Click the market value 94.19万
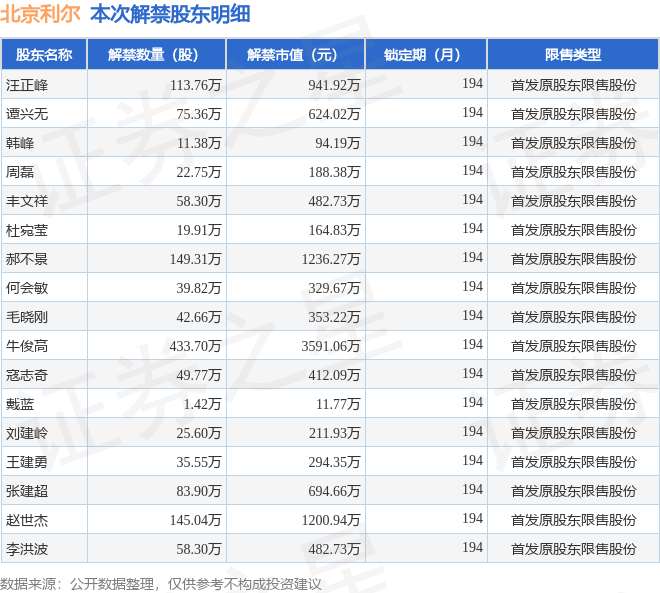Image resolution: width=660 pixels, height=593 pixels. click(338, 143)
